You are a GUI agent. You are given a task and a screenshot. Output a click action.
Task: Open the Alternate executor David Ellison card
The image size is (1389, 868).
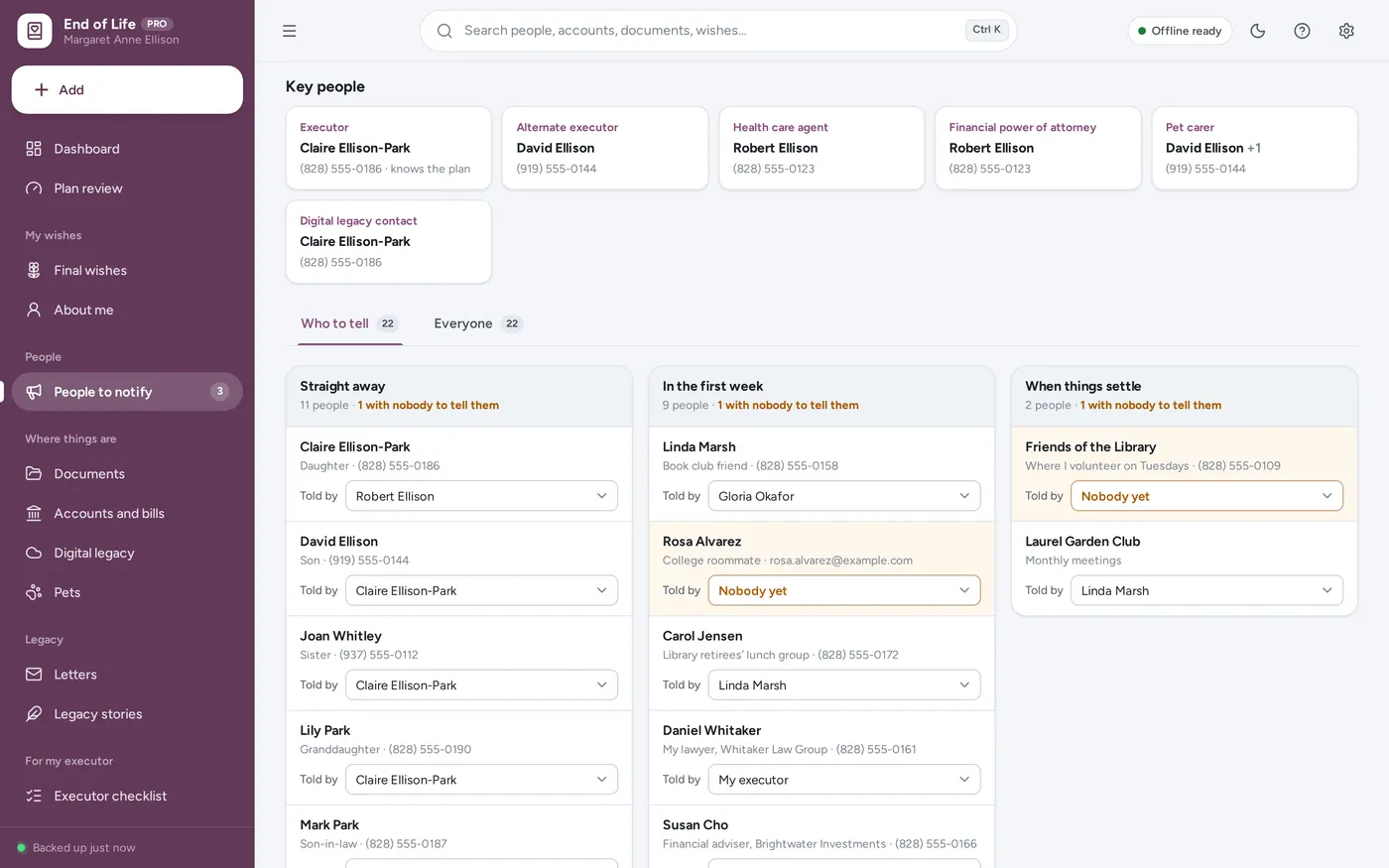pyautogui.click(x=605, y=148)
